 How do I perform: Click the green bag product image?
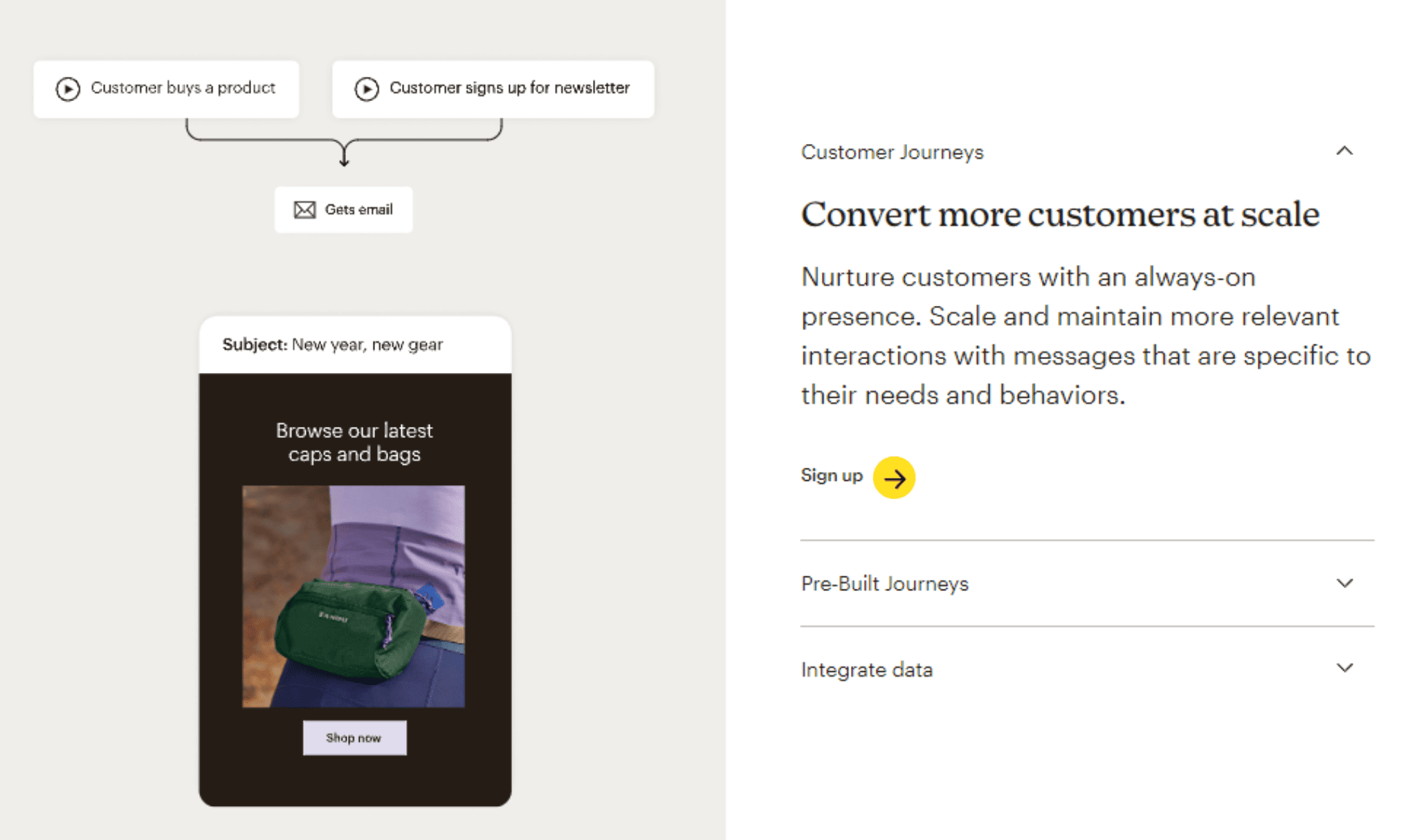point(354,596)
